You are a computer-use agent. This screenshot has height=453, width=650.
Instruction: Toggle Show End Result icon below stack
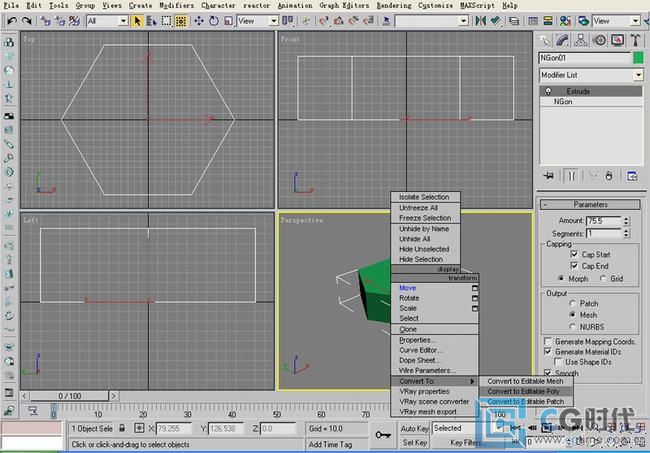pos(571,176)
